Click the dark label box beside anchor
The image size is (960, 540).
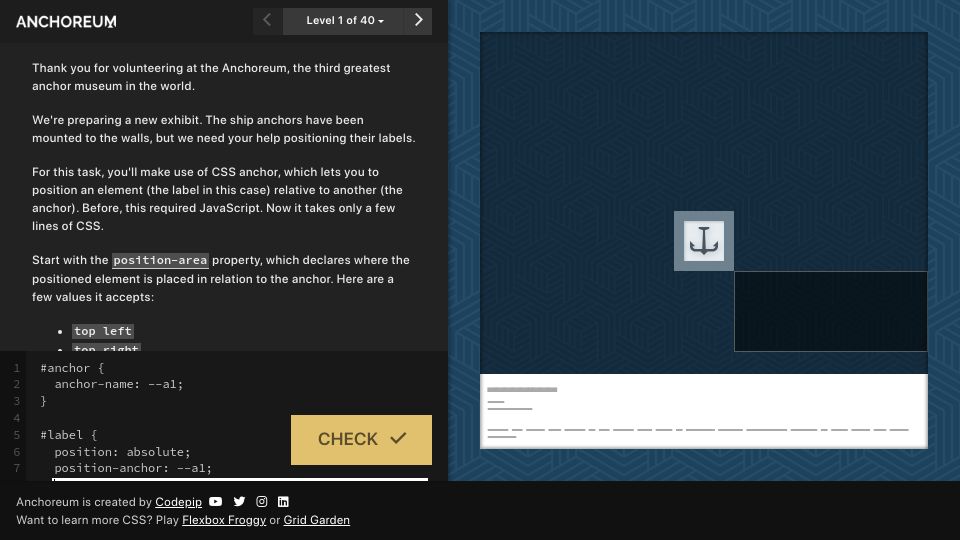pos(831,312)
